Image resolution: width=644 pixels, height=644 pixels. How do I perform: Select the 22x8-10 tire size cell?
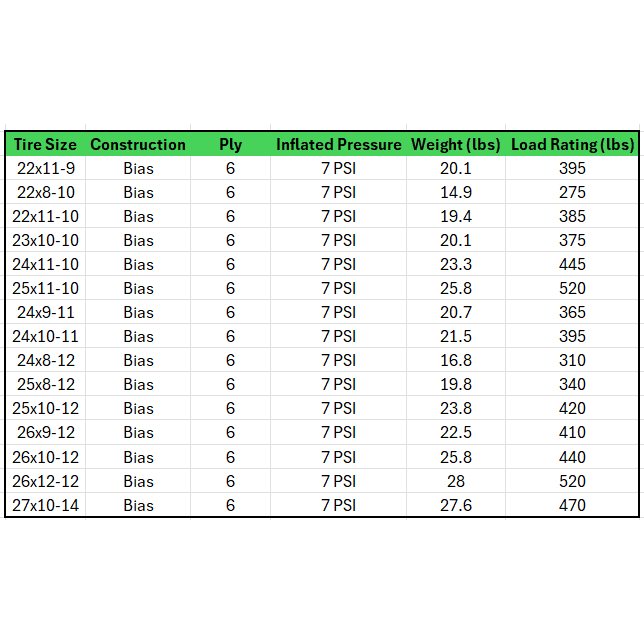(x=46, y=192)
